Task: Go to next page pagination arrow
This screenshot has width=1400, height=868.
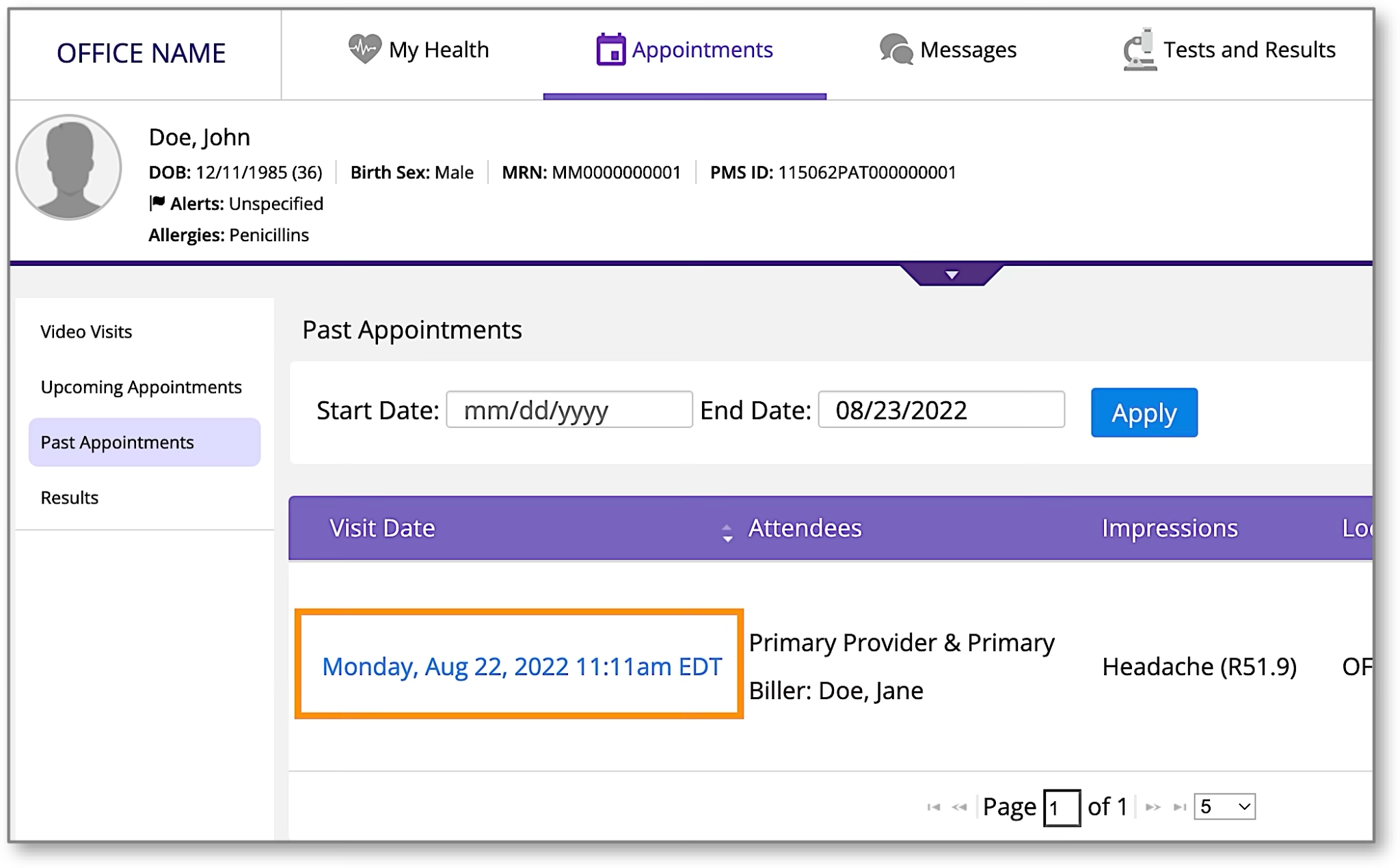Action: point(1153,807)
